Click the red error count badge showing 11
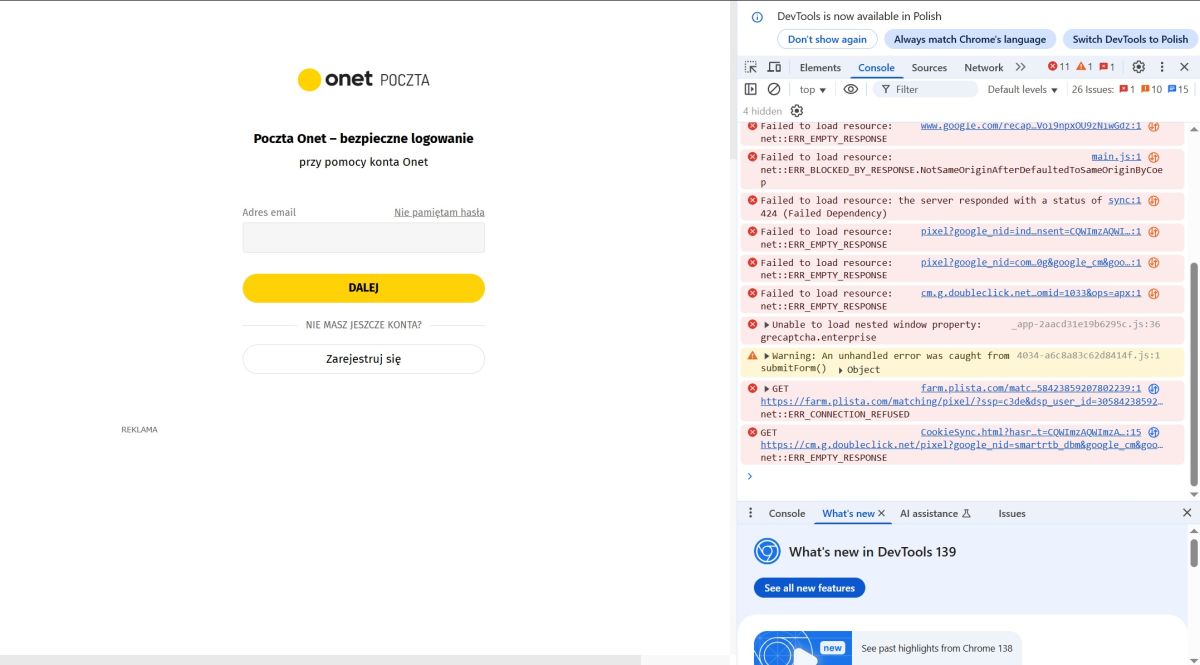Screen dimensions: 1200x665 tap(1058, 67)
